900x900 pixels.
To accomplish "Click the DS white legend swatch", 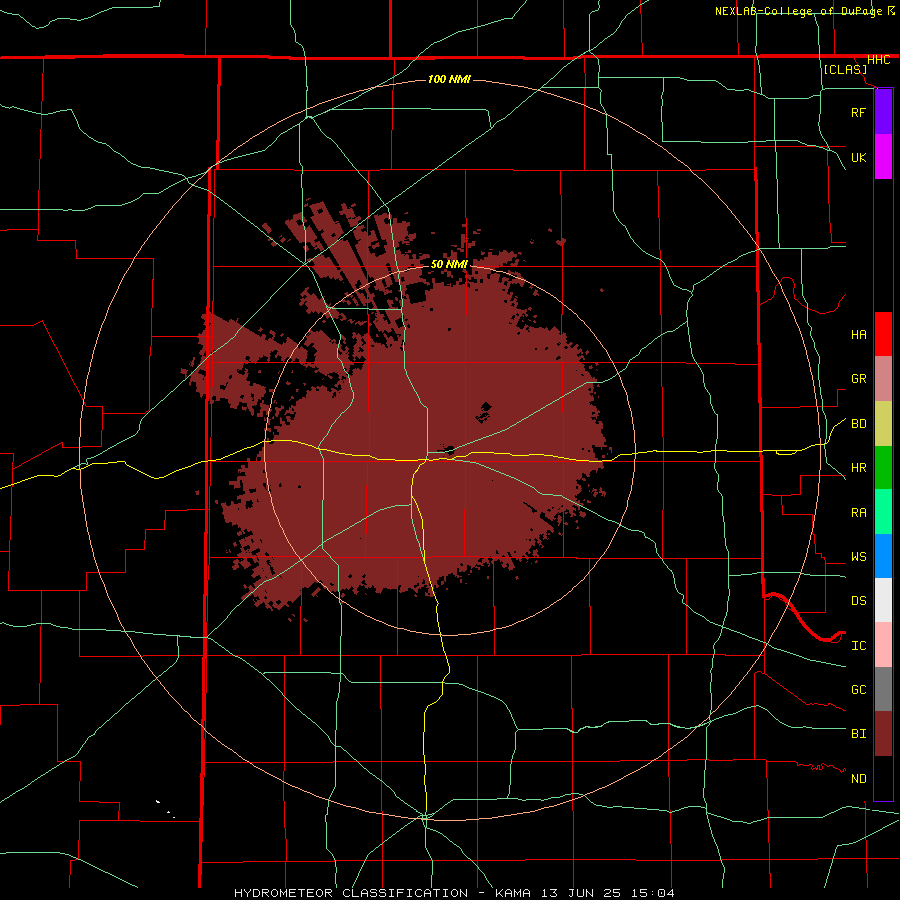I will point(883,600).
